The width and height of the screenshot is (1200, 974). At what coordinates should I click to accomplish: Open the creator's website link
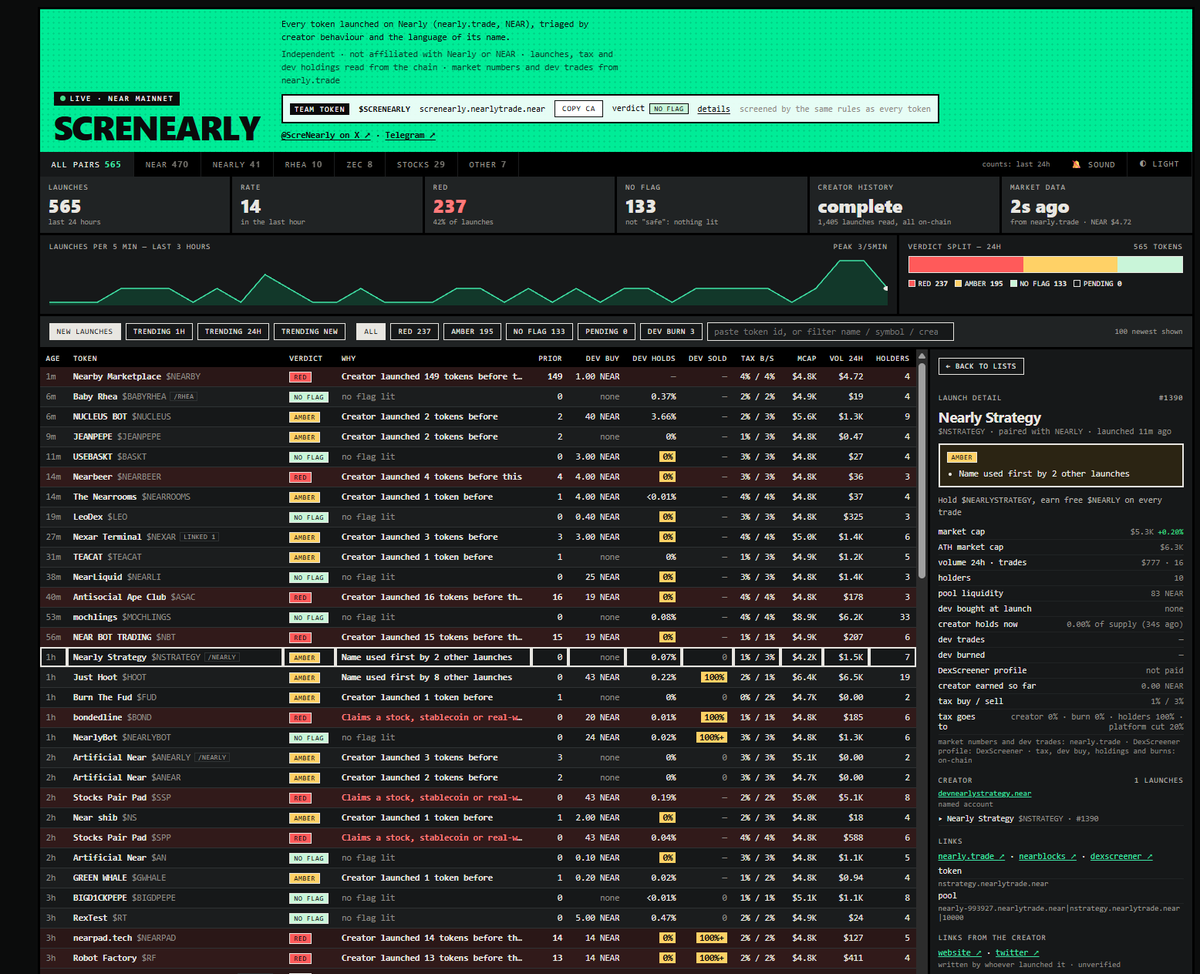tap(960, 953)
